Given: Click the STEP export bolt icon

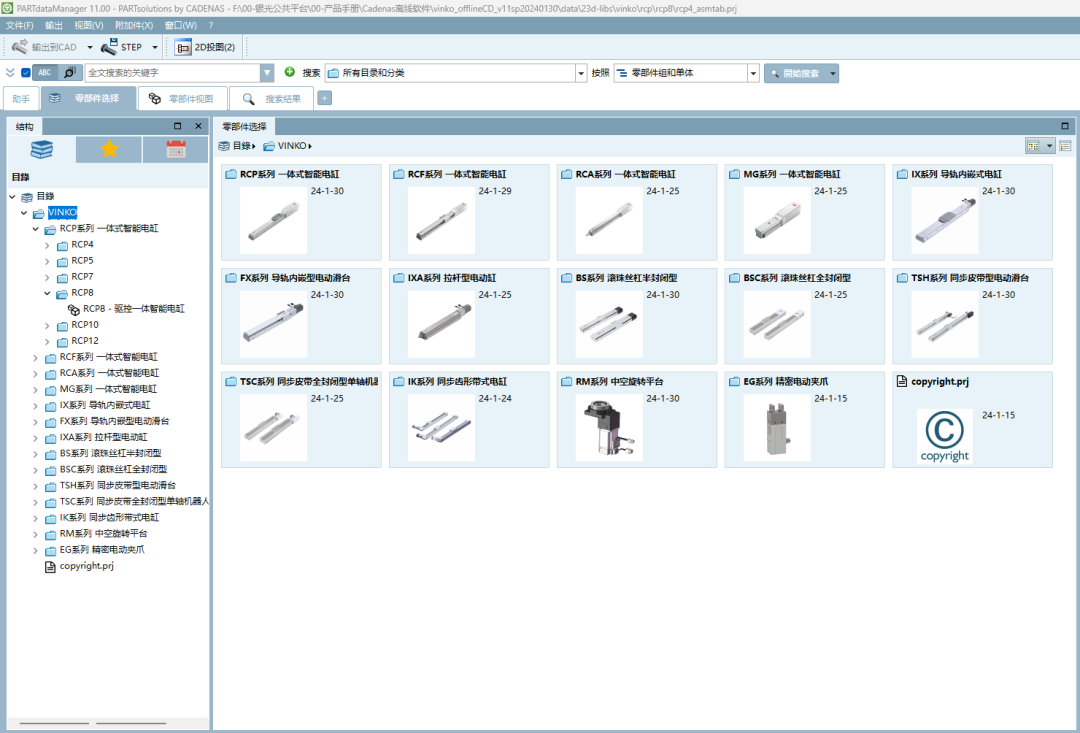Looking at the screenshot, I should (x=109, y=47).
